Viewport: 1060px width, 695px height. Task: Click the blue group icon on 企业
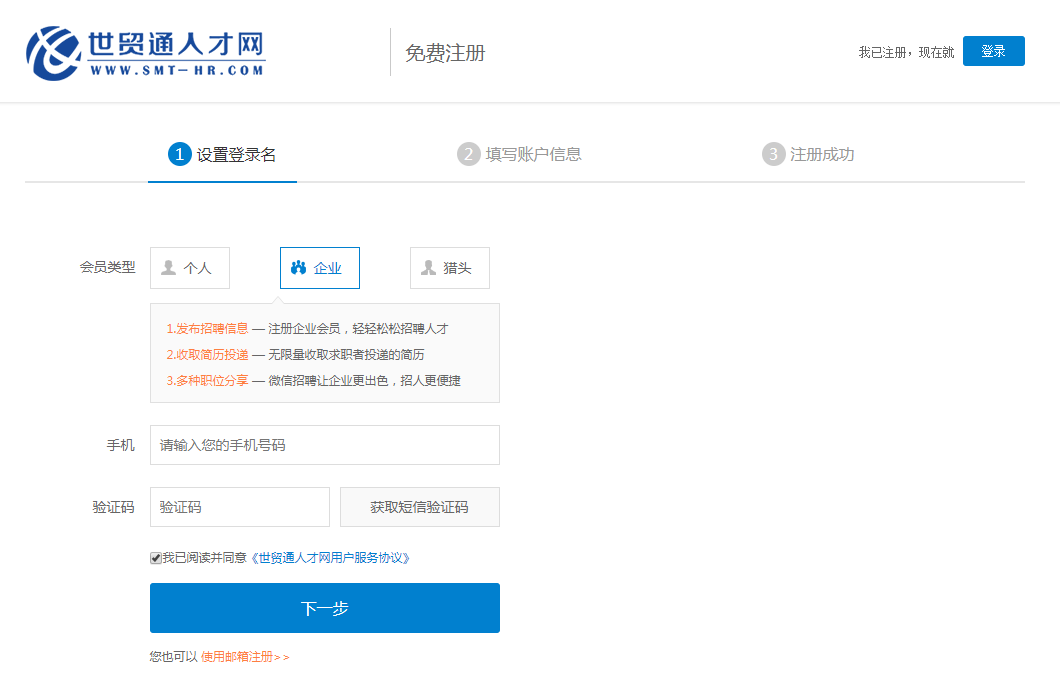(x=298, y=268)
